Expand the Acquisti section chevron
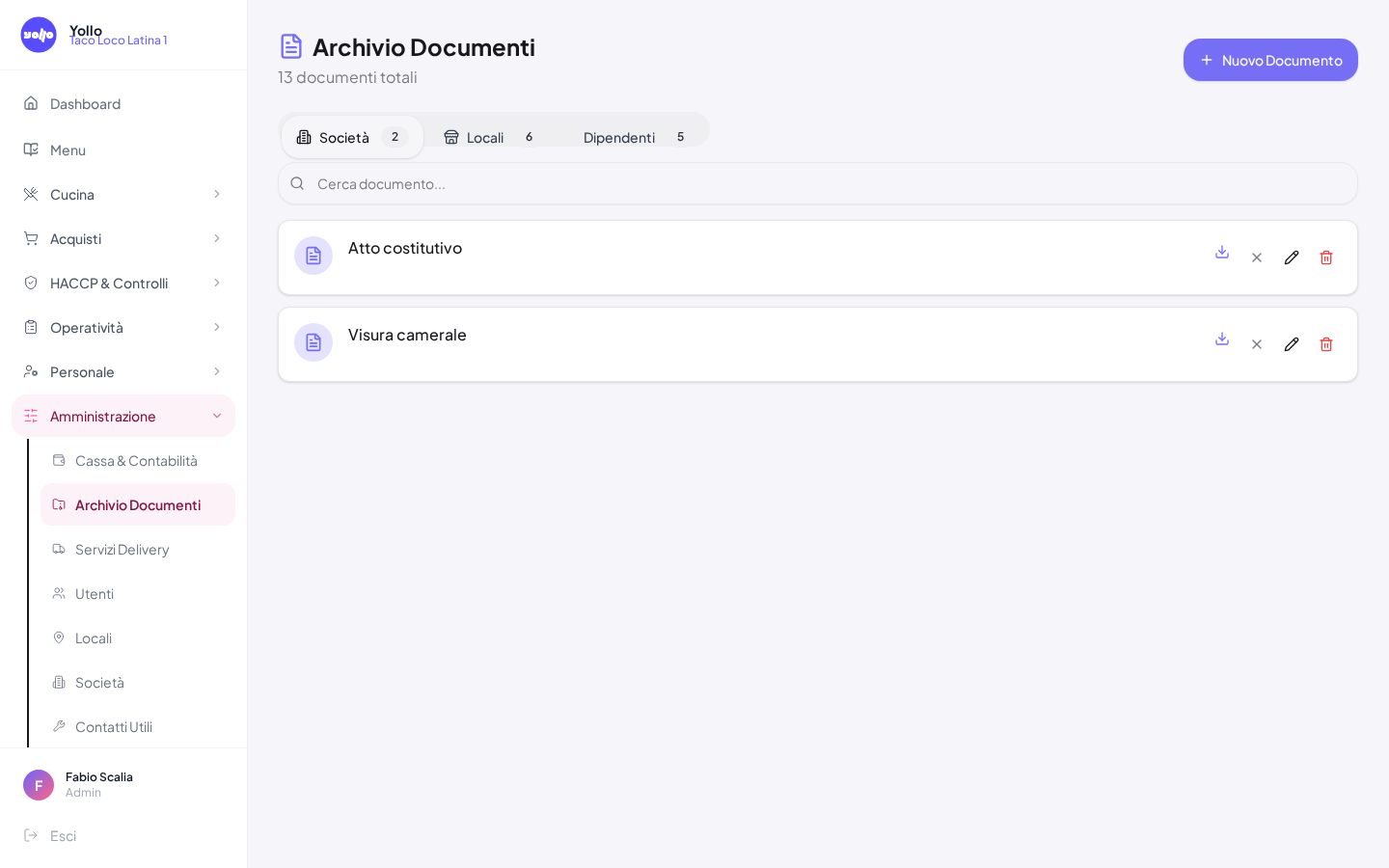The image size is (1389, 868). (217, 238)
